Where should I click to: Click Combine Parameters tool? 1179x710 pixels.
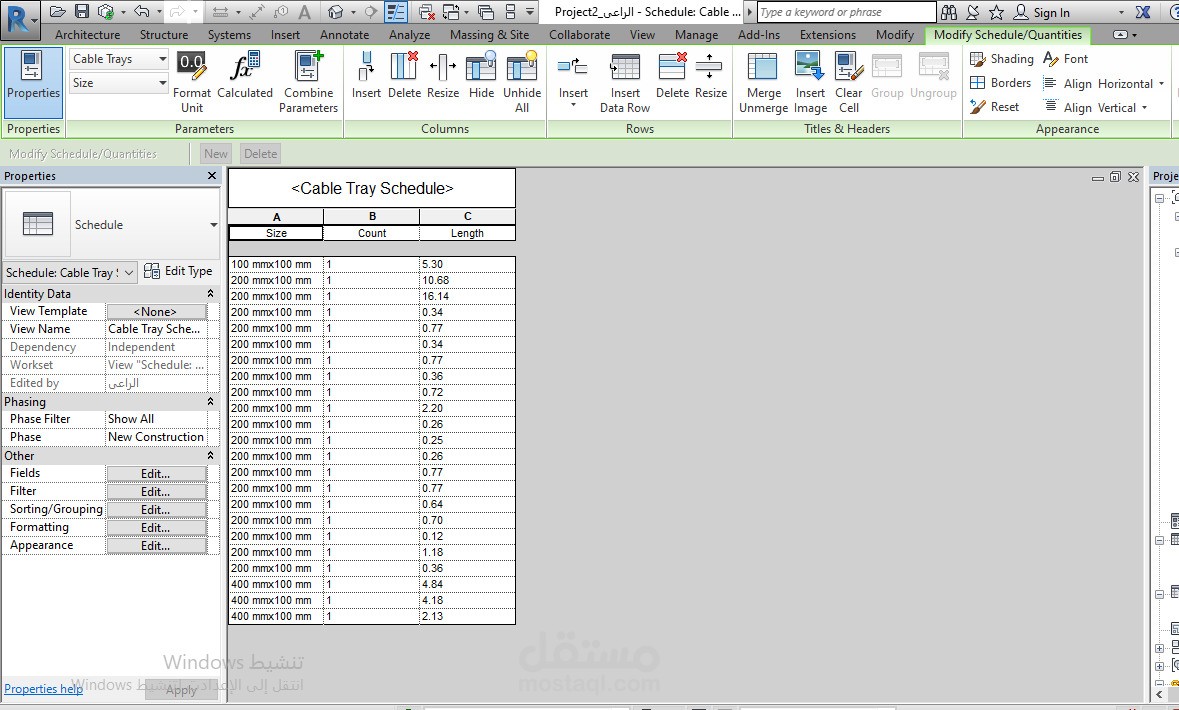click(x=308, y=82)
